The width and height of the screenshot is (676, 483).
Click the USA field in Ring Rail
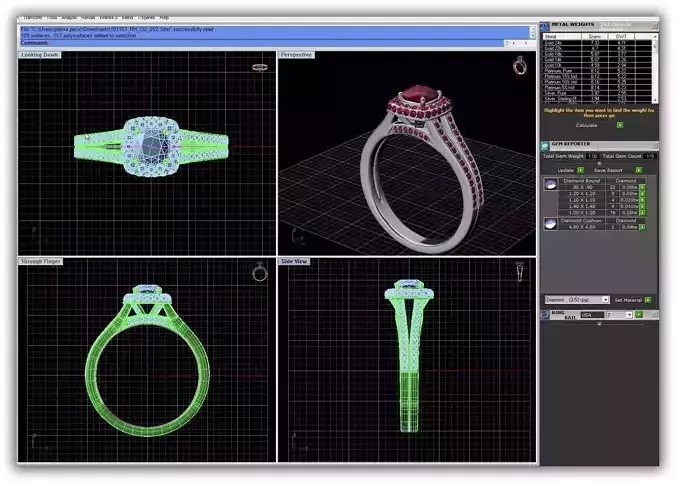[592, 315]
